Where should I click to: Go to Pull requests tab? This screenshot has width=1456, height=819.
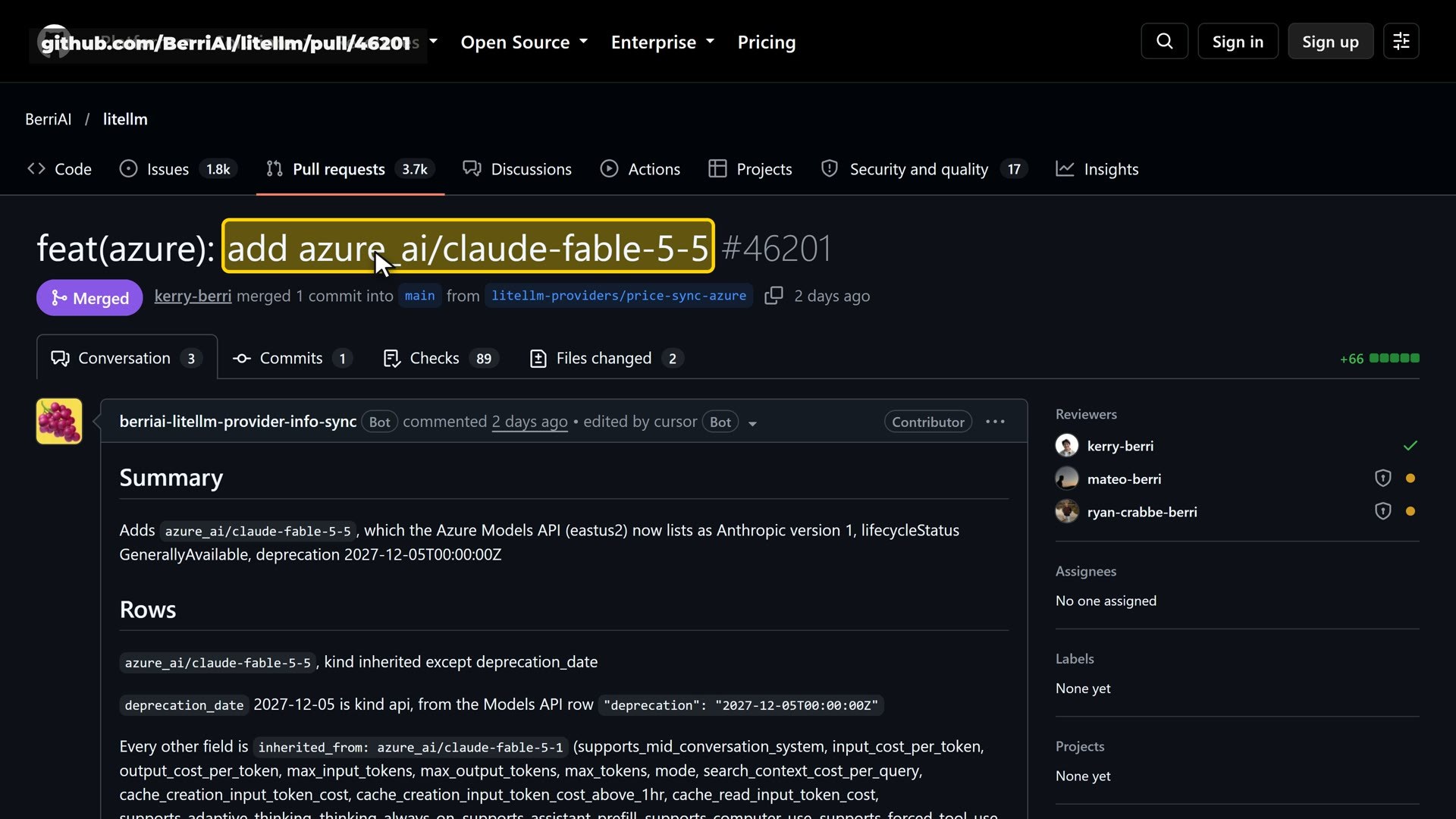pos(350,169)
